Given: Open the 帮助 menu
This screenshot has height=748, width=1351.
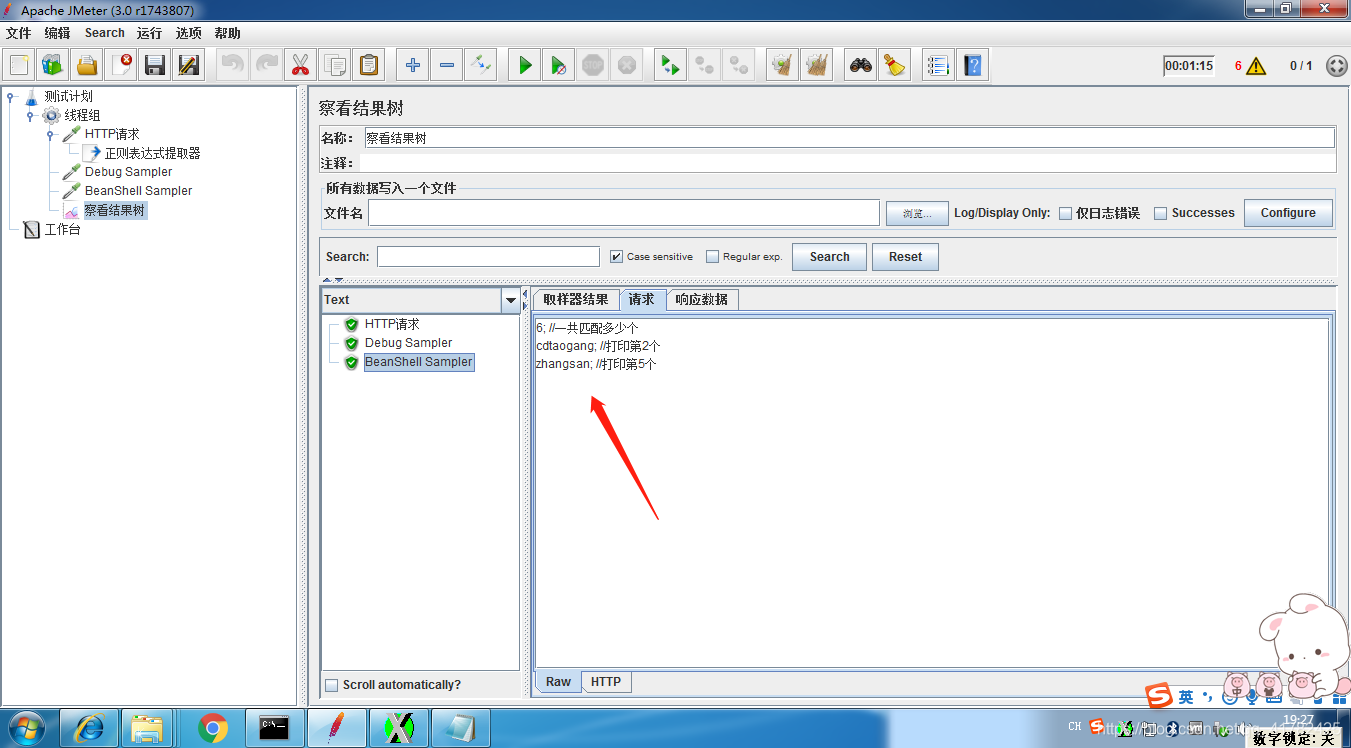Looking at the screenshot, I should (x=228, y=33).
